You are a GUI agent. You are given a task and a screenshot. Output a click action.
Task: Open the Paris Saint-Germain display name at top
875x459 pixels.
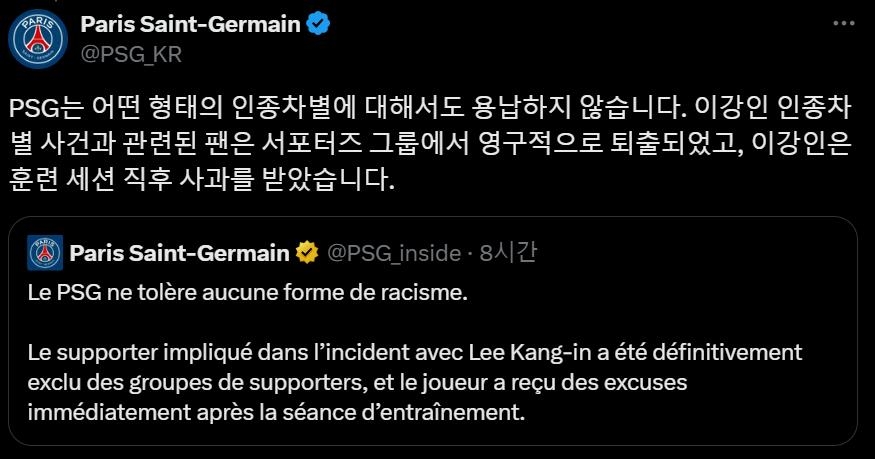190,24
